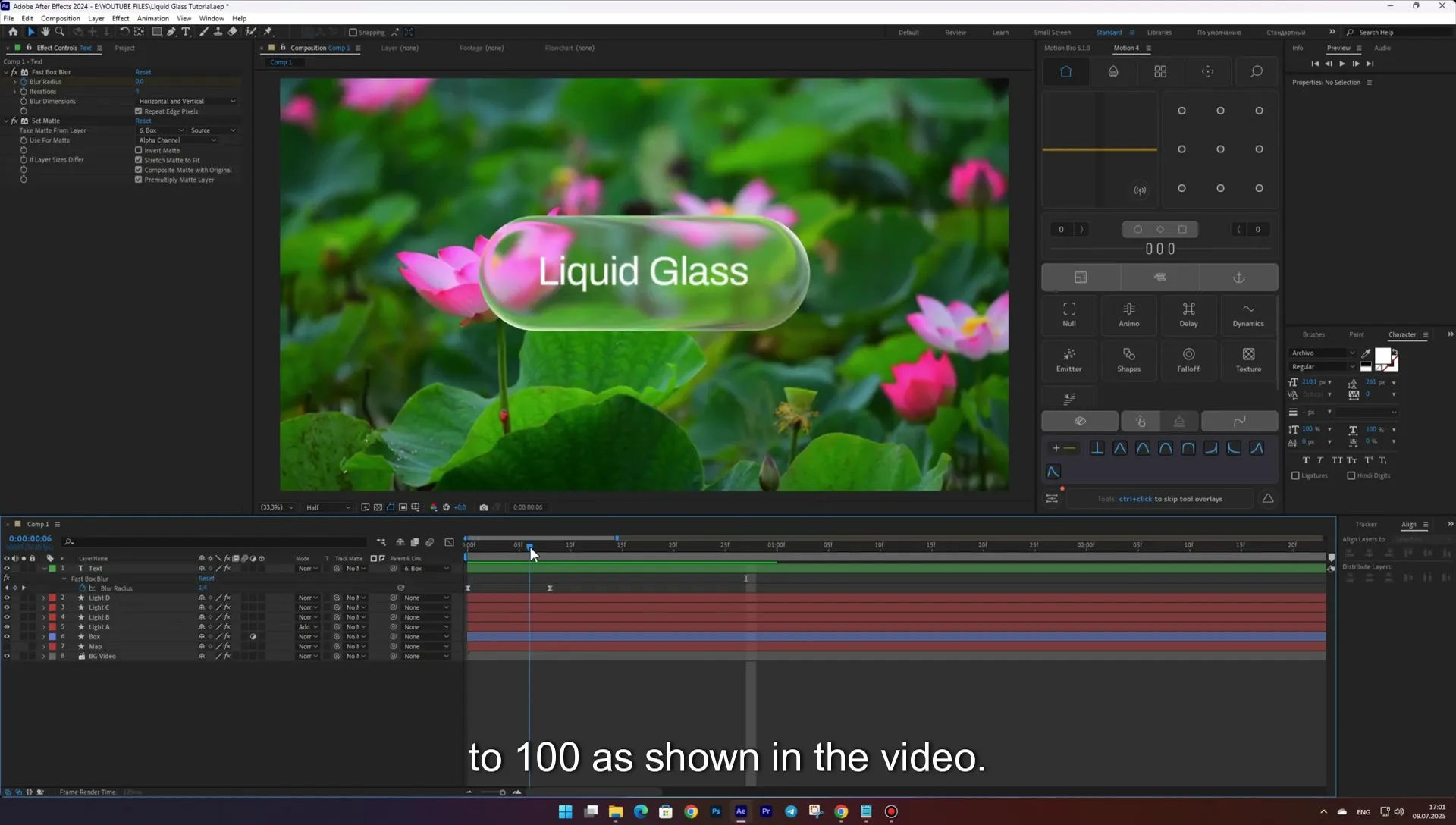1456x825 pixels.
Task: Select the Rectangle shape tool
Action: (x=157, y=32)
